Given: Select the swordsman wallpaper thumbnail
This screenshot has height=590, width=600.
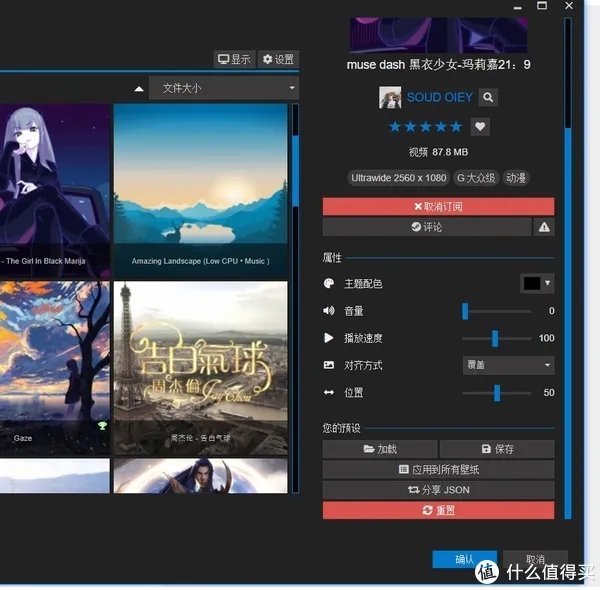Looking at the screenshot, I should pos(201,476).
